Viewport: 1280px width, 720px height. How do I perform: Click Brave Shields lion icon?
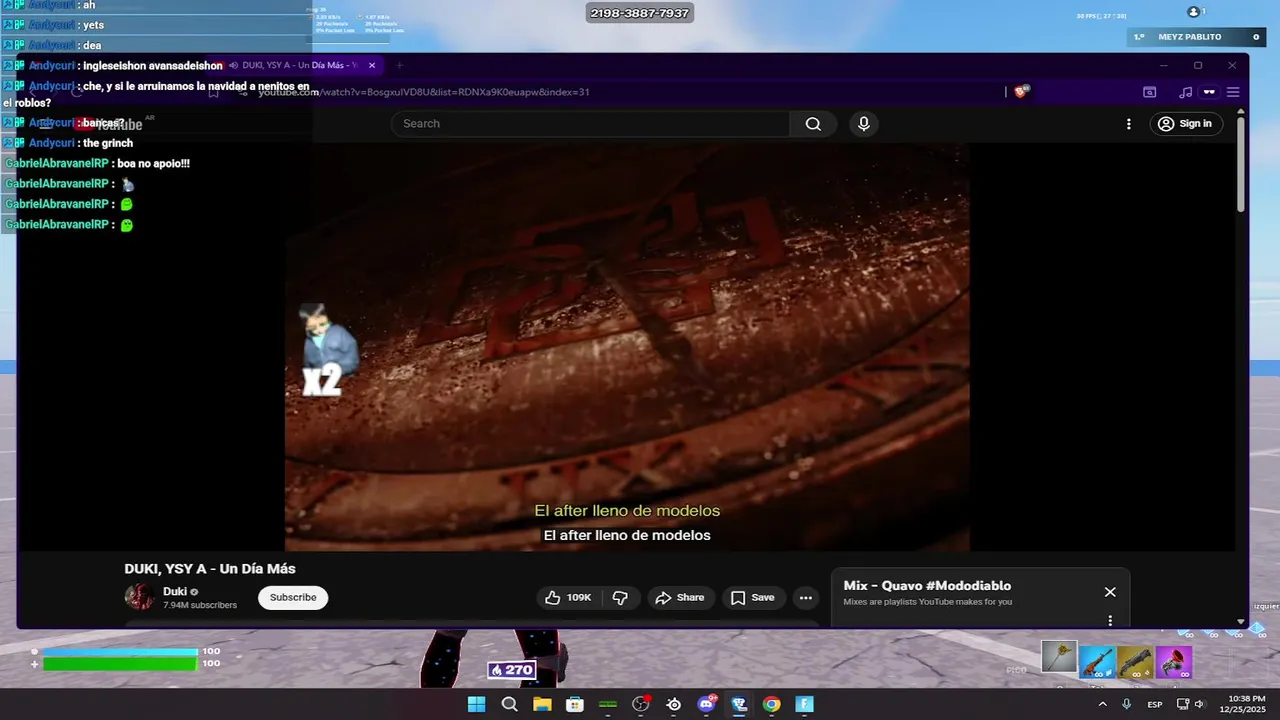1021,91
